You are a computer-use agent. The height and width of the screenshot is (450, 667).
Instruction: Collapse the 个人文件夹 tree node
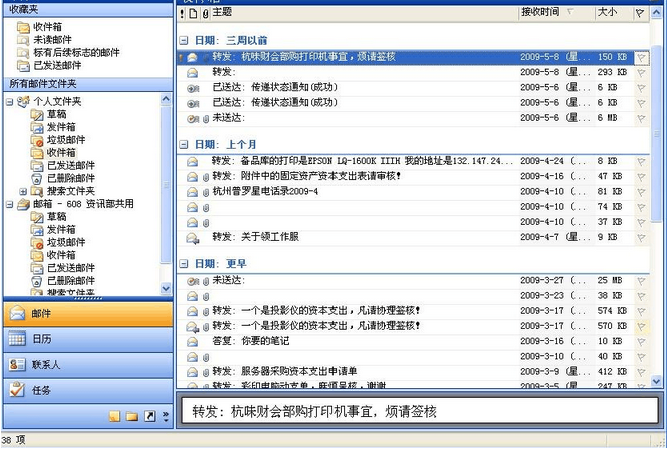[10, 102]
